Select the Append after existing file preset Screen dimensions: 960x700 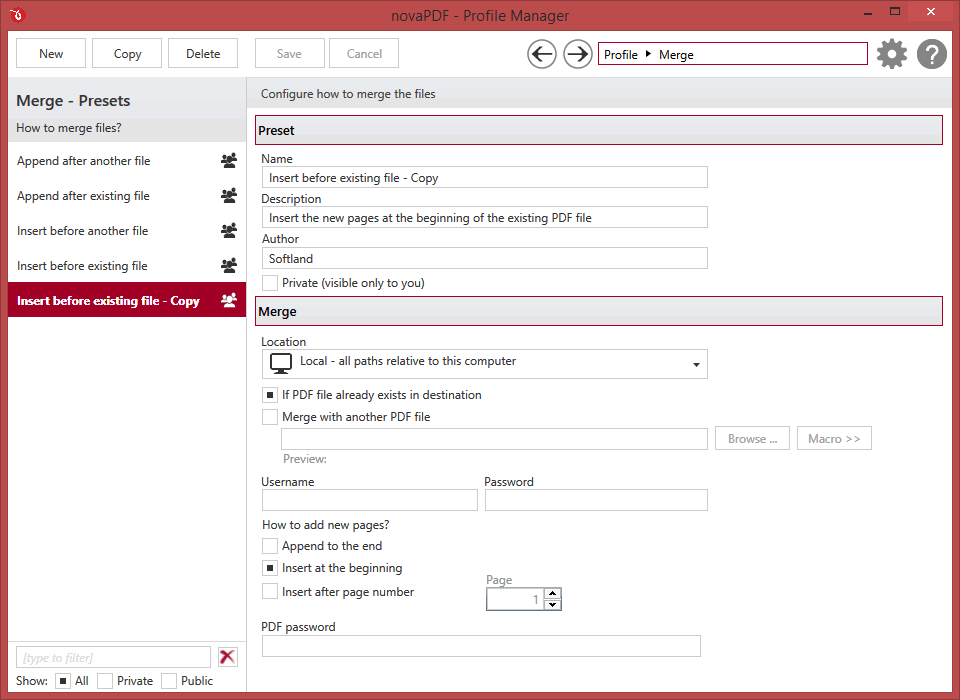coord(127,196)
